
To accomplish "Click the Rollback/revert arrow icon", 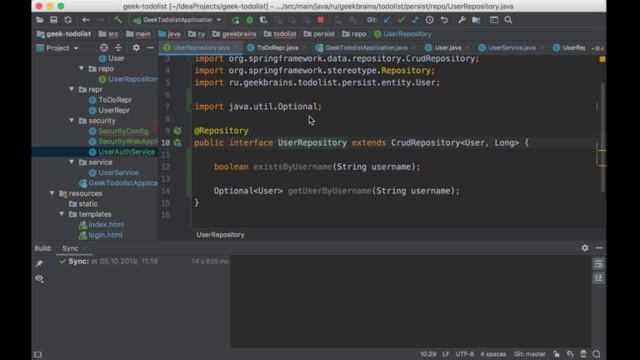I will pos(444,20).
